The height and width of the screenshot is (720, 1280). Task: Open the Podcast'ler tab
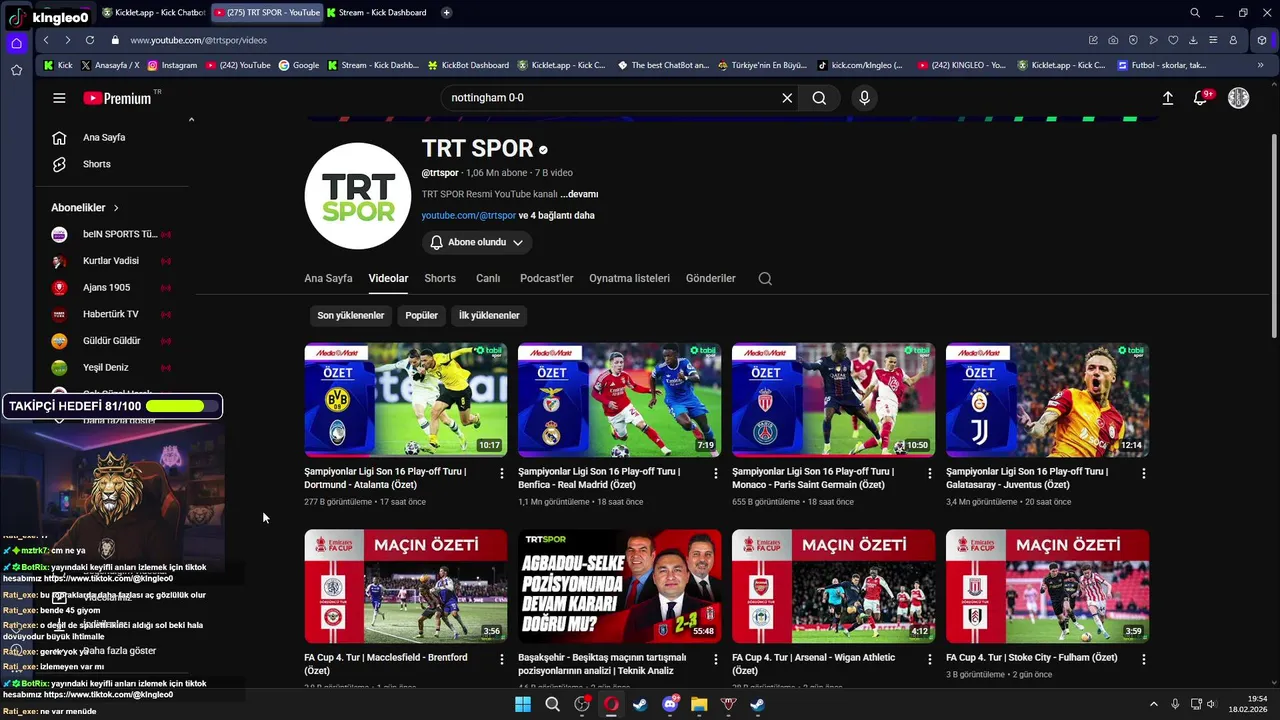pyautogui.click(x=546, y=278)
